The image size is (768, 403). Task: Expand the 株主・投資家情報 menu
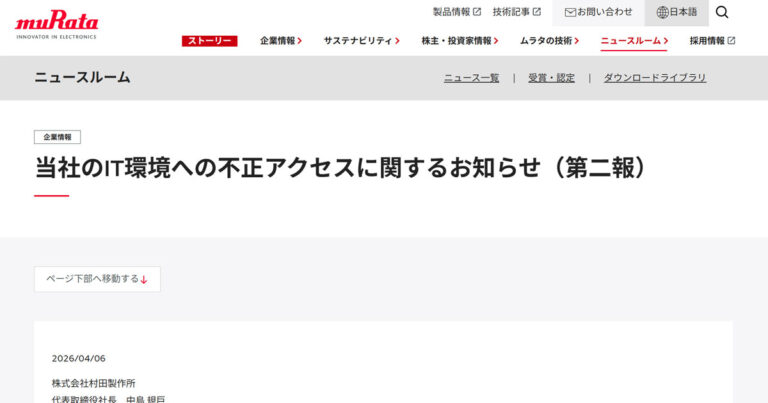click(x=459, y=41)
